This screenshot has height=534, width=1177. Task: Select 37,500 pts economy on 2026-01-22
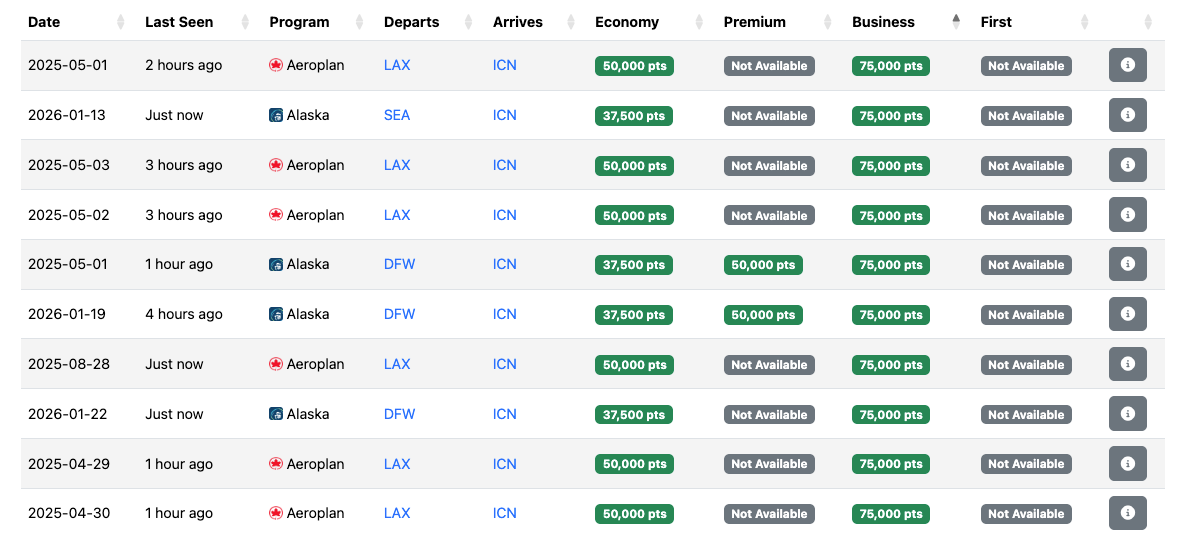click(x=634, y=415)
